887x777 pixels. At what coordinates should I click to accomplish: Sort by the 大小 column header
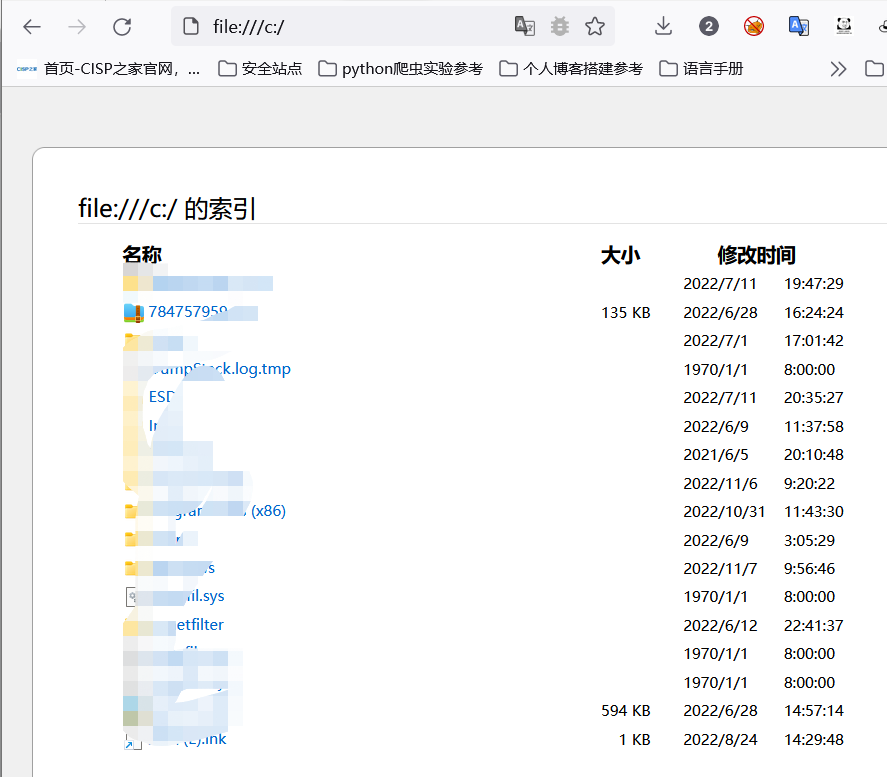click(x=621, y=255)
